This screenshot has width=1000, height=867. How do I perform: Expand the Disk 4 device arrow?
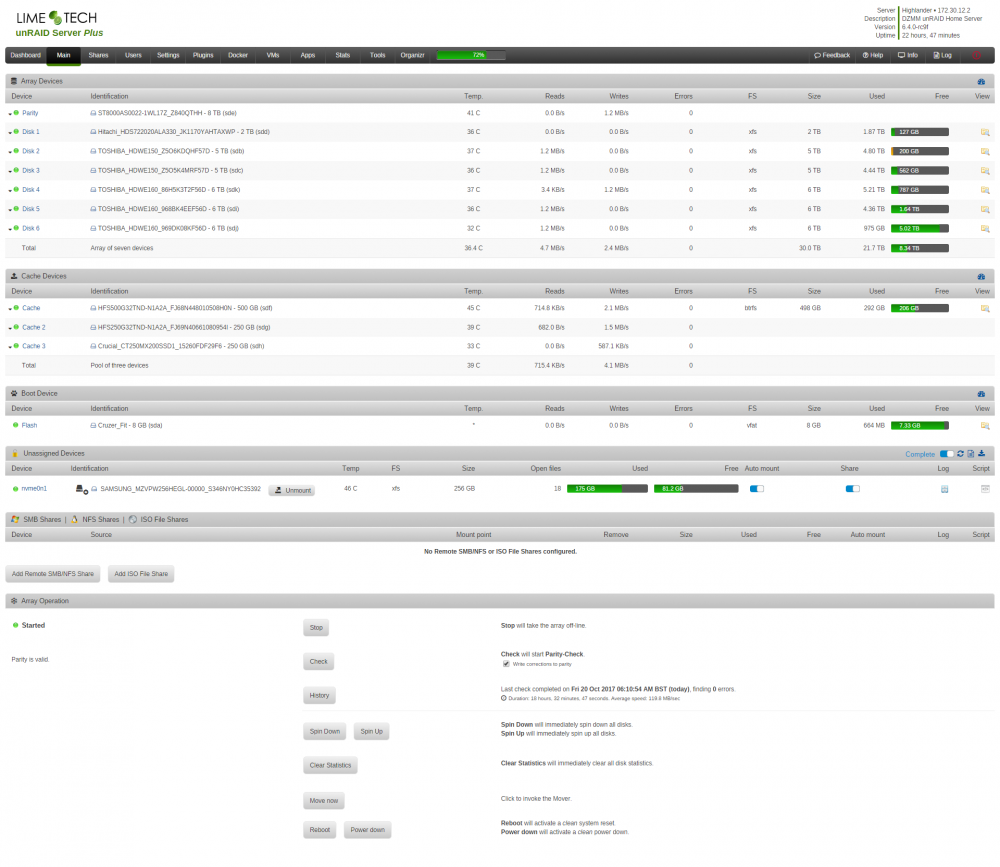[x=10, y=191]
